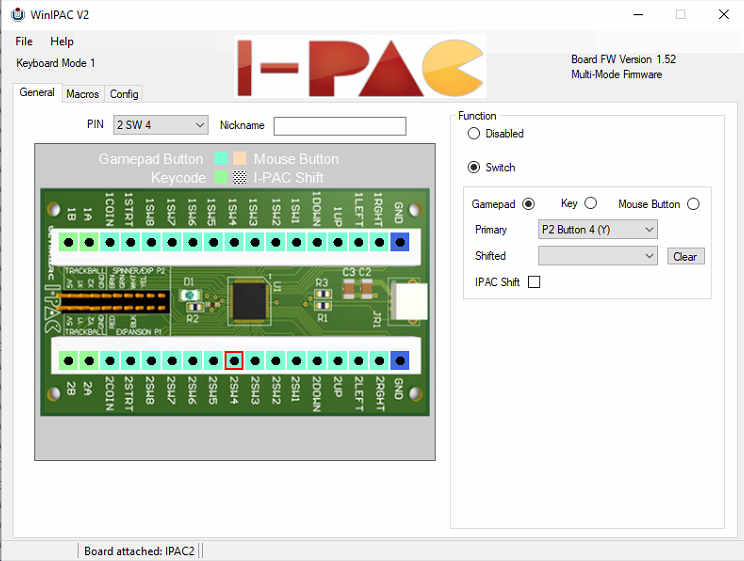Select the 1STRT pin on the top row
744x561 pixels.
click(x=130, y=243)
